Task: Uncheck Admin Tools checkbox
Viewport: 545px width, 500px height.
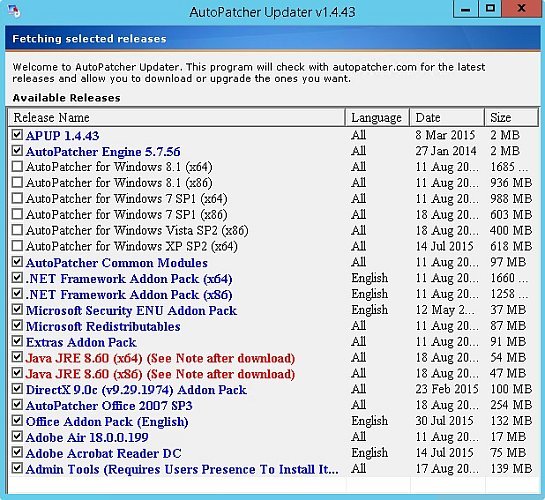Action: [x=17, y=469]
